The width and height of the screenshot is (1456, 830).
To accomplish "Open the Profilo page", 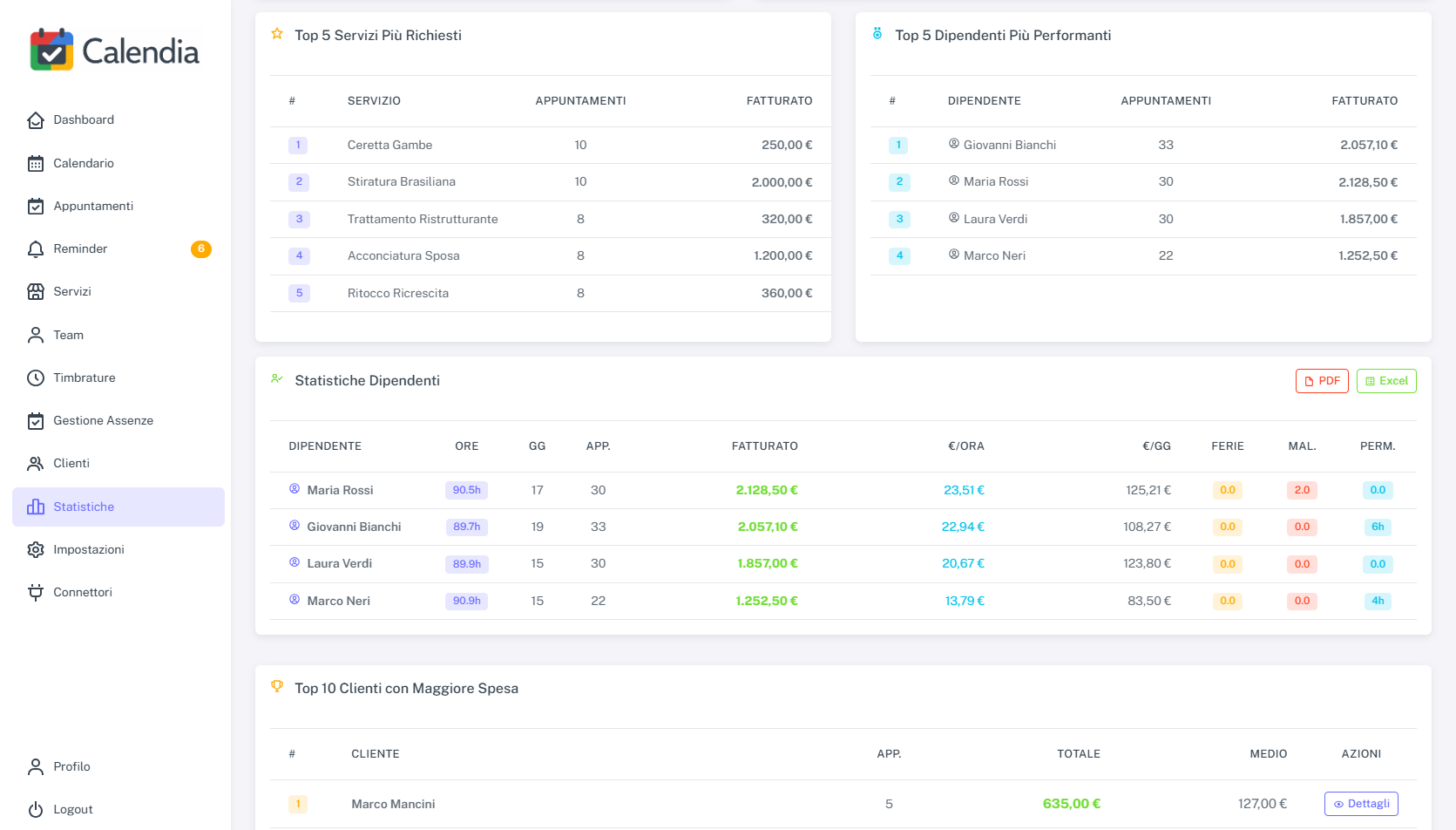I will click(71, 766).
